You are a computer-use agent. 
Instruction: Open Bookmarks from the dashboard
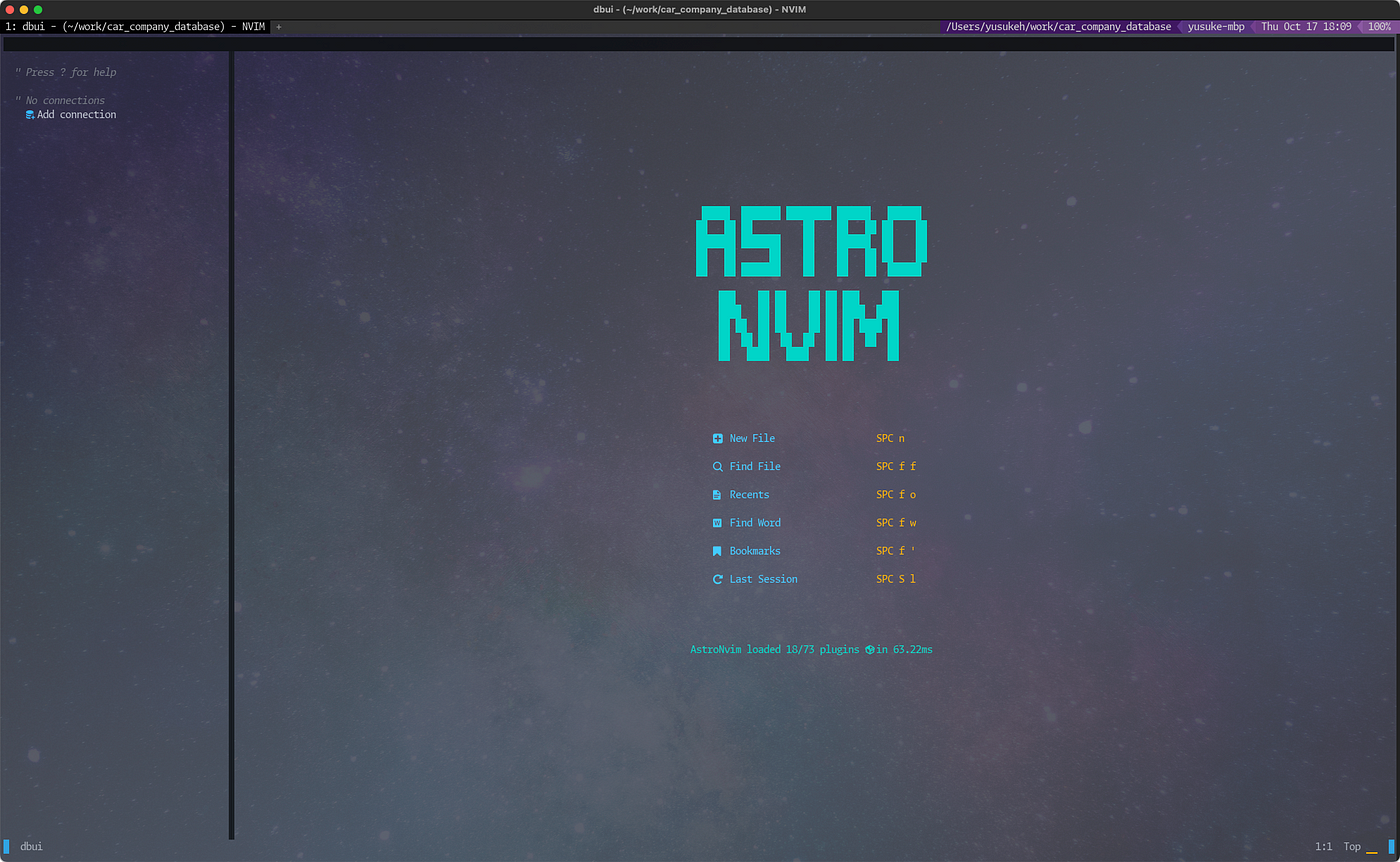pos(755,550)
